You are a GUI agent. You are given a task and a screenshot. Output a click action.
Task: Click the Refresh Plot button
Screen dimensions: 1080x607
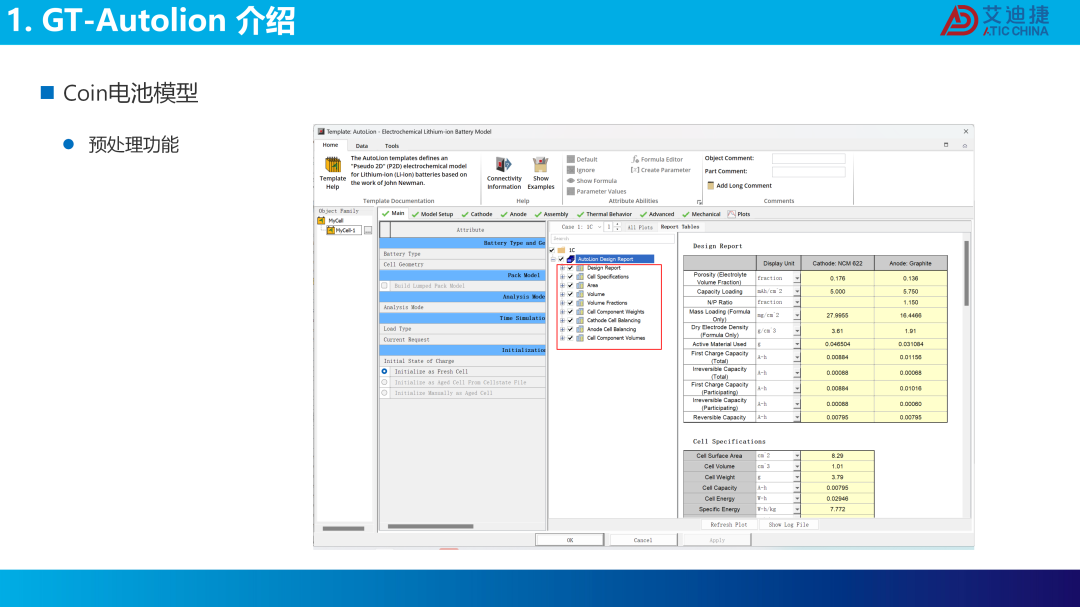click(x=729, y=525)
